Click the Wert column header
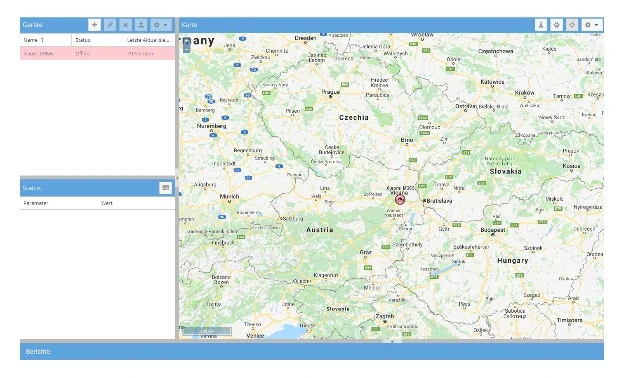This screenshot has height=378, width=623. pos(106,203)
